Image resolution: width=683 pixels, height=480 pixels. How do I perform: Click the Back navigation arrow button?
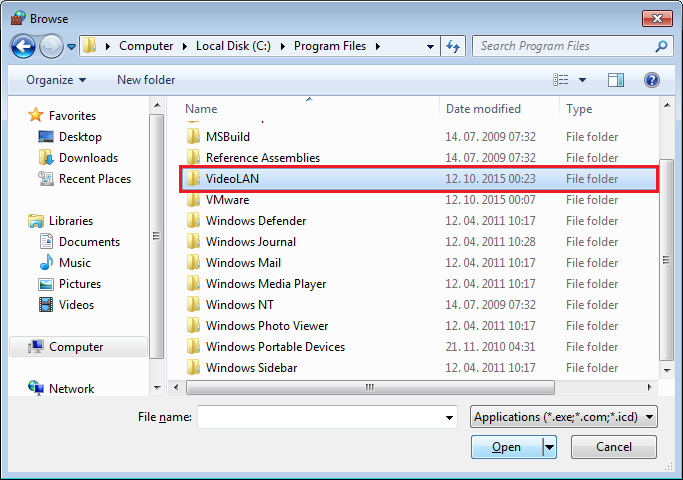point(24,46)
